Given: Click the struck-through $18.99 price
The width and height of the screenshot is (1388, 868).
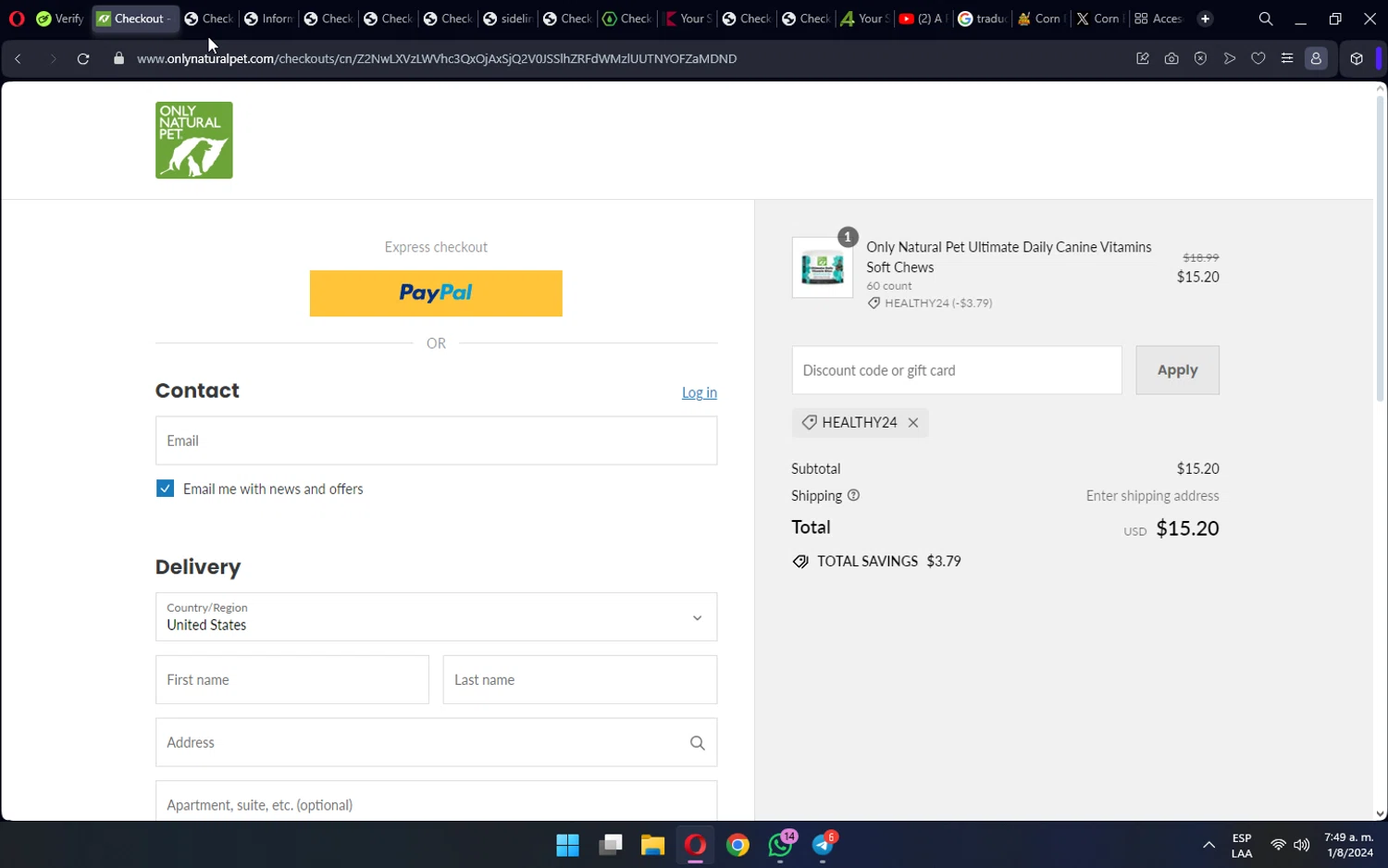Looking at the screenshot, I should (1201, 258).
